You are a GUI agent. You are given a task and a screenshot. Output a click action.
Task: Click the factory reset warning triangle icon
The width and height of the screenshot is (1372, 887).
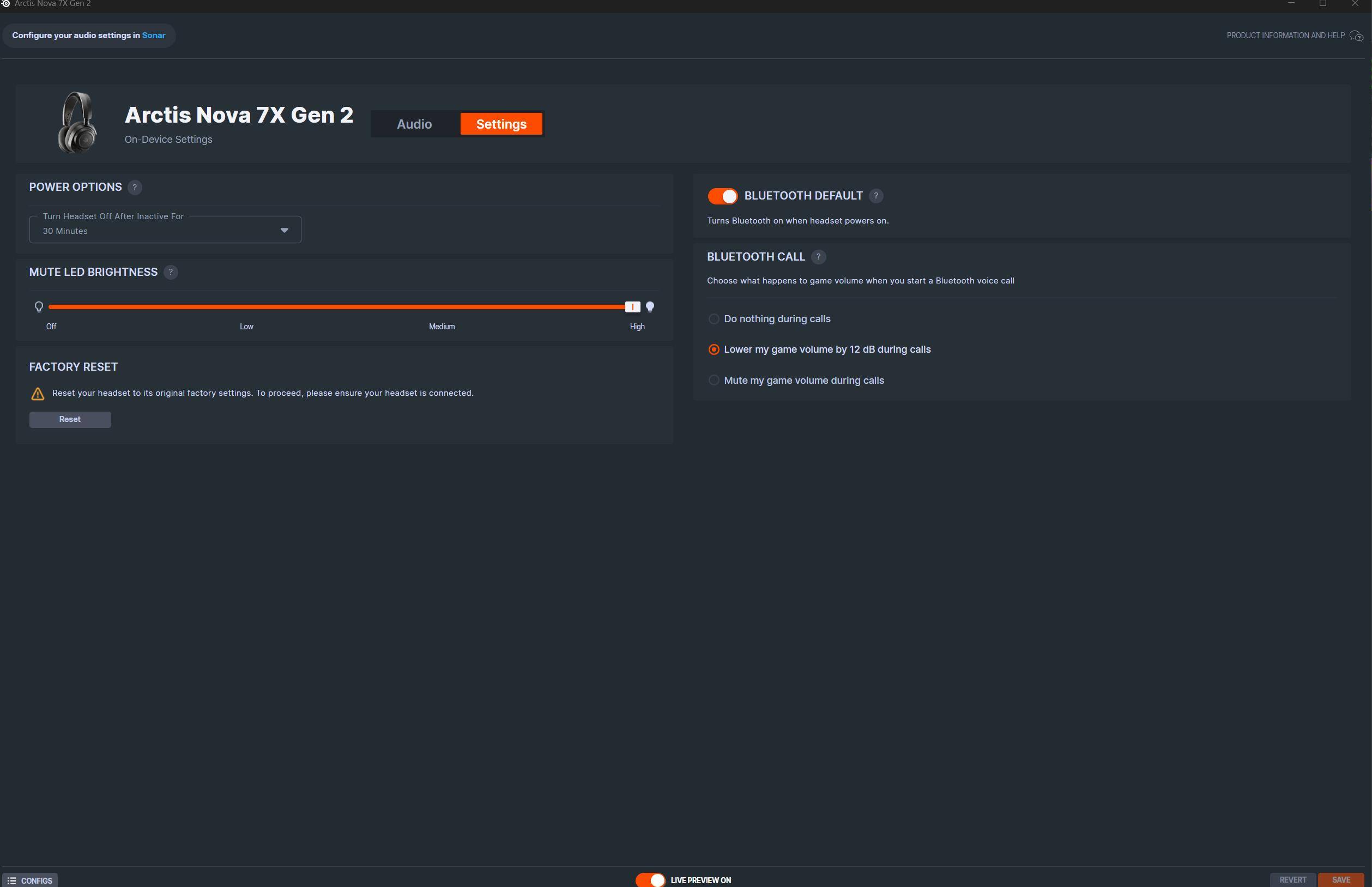[38, 394]
